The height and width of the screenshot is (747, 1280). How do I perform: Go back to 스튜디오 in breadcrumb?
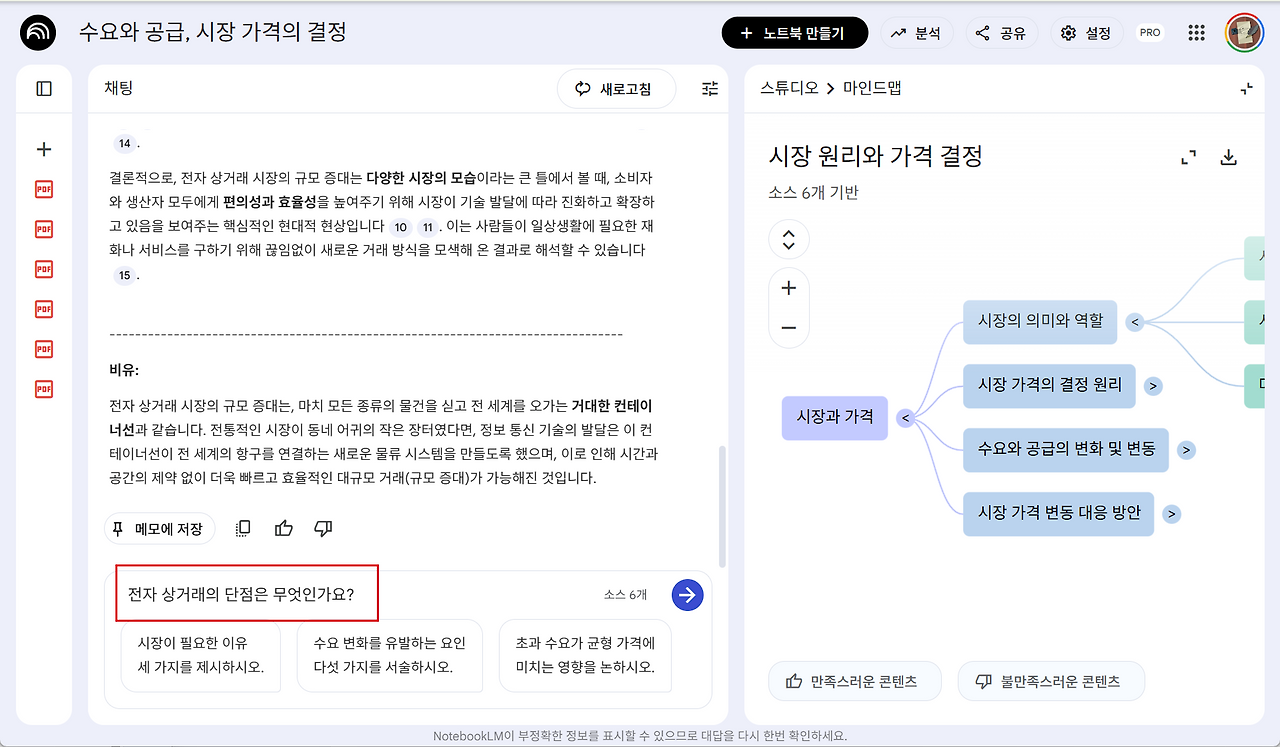[789, 88]
